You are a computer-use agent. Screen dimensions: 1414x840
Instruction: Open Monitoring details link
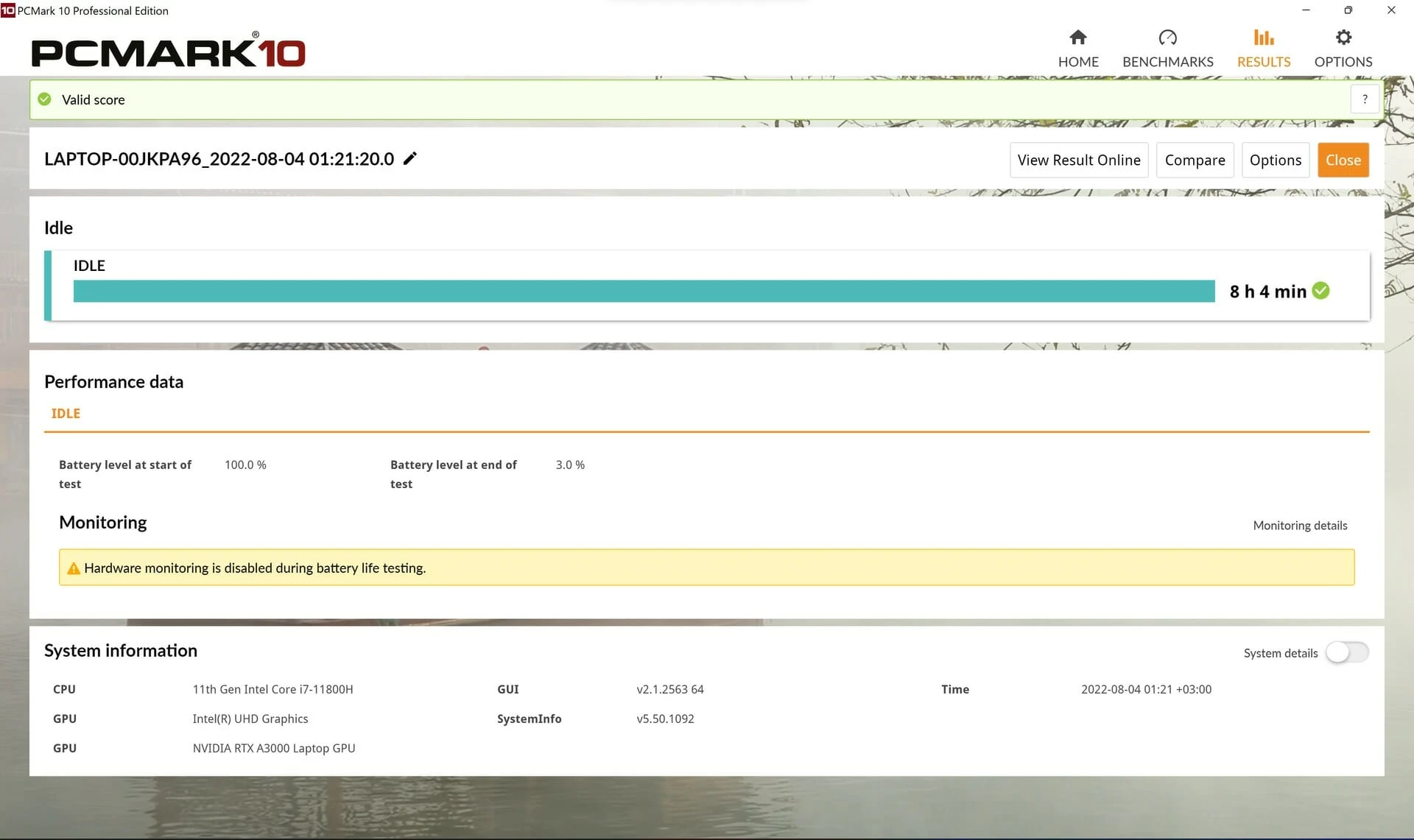point(1300,526)
